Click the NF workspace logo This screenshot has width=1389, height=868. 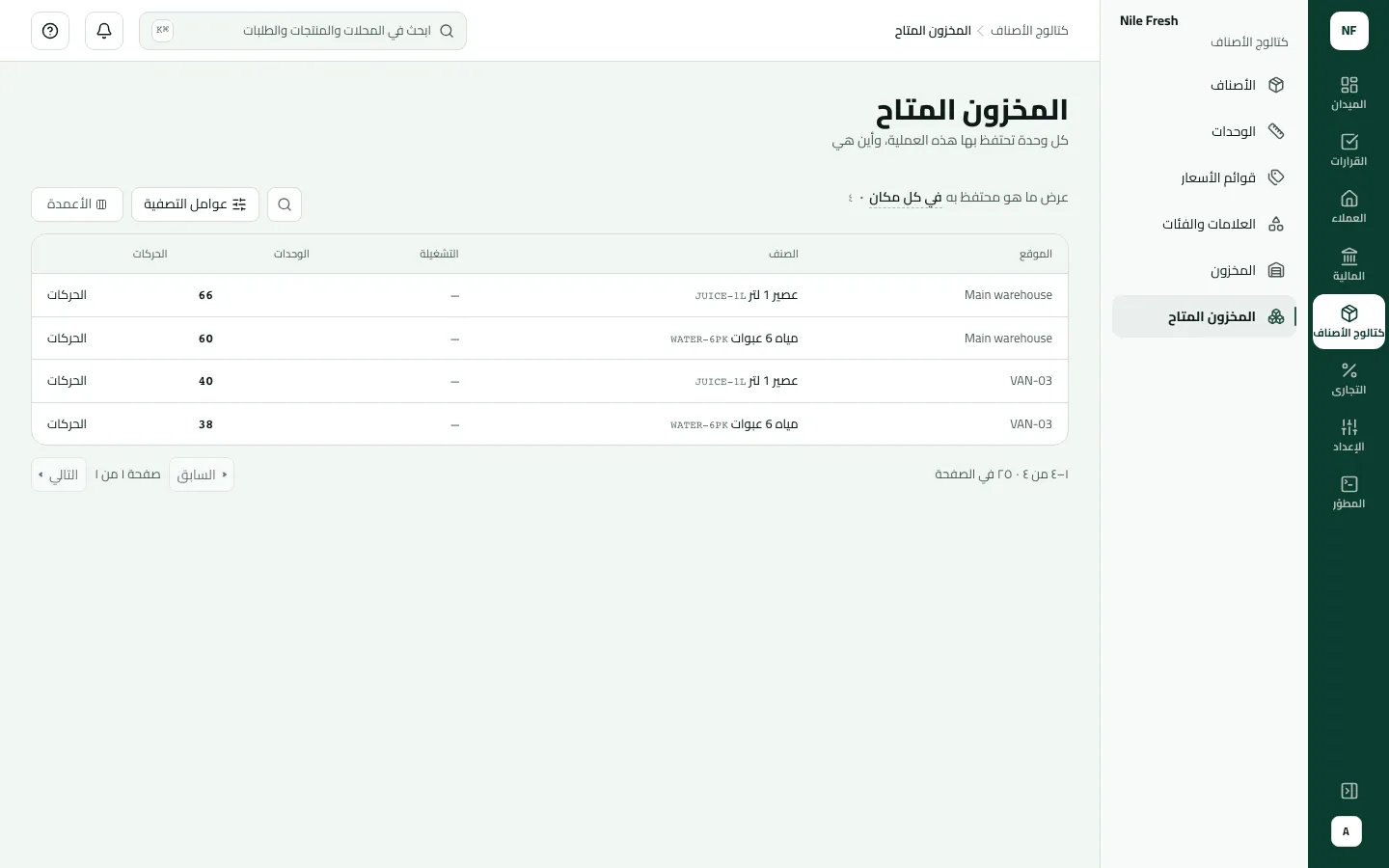click(1348, 31)
